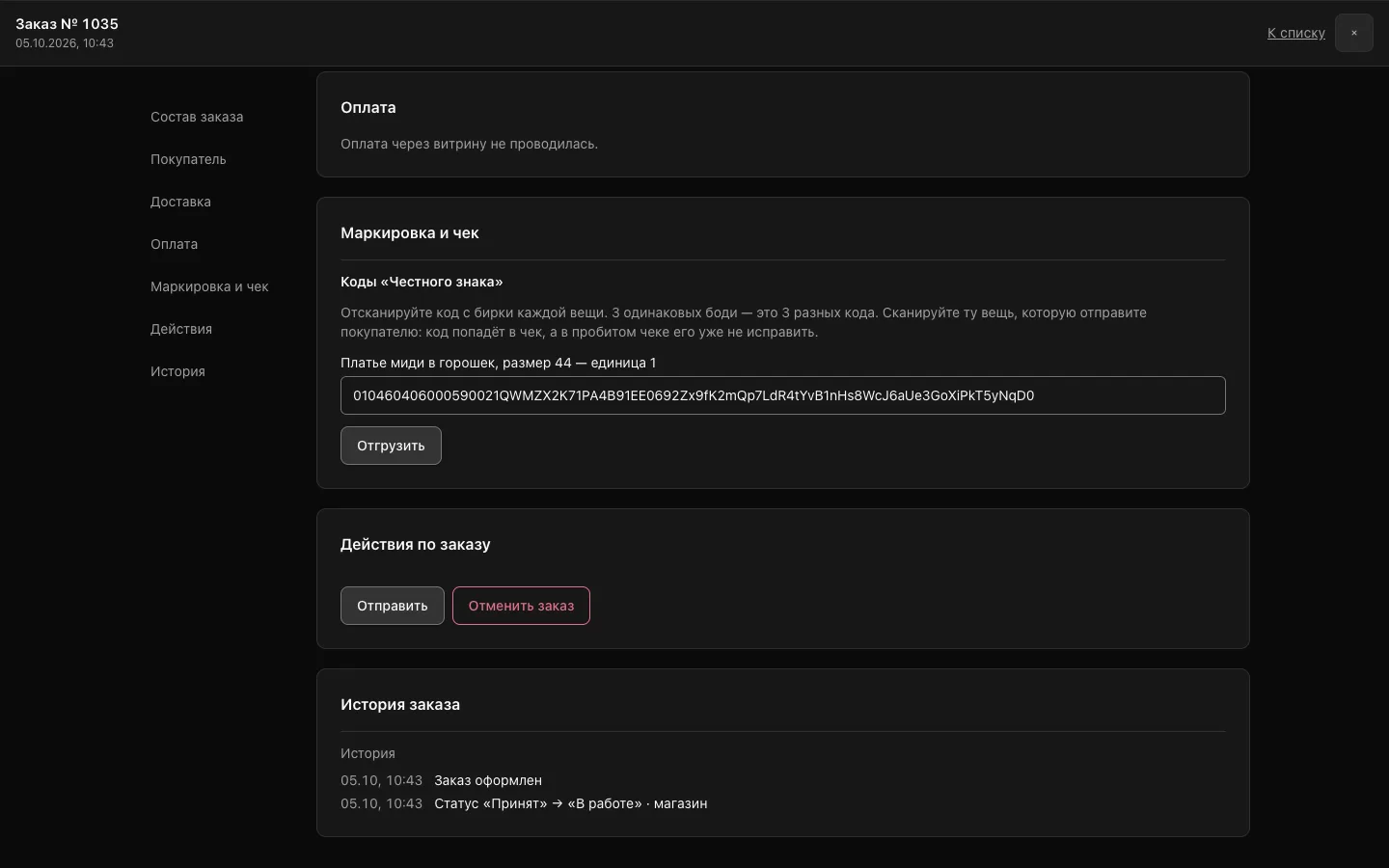Jump to «Действия» sidebar item
This screenshot has width=1389, height=868.
tap(181, 329)
